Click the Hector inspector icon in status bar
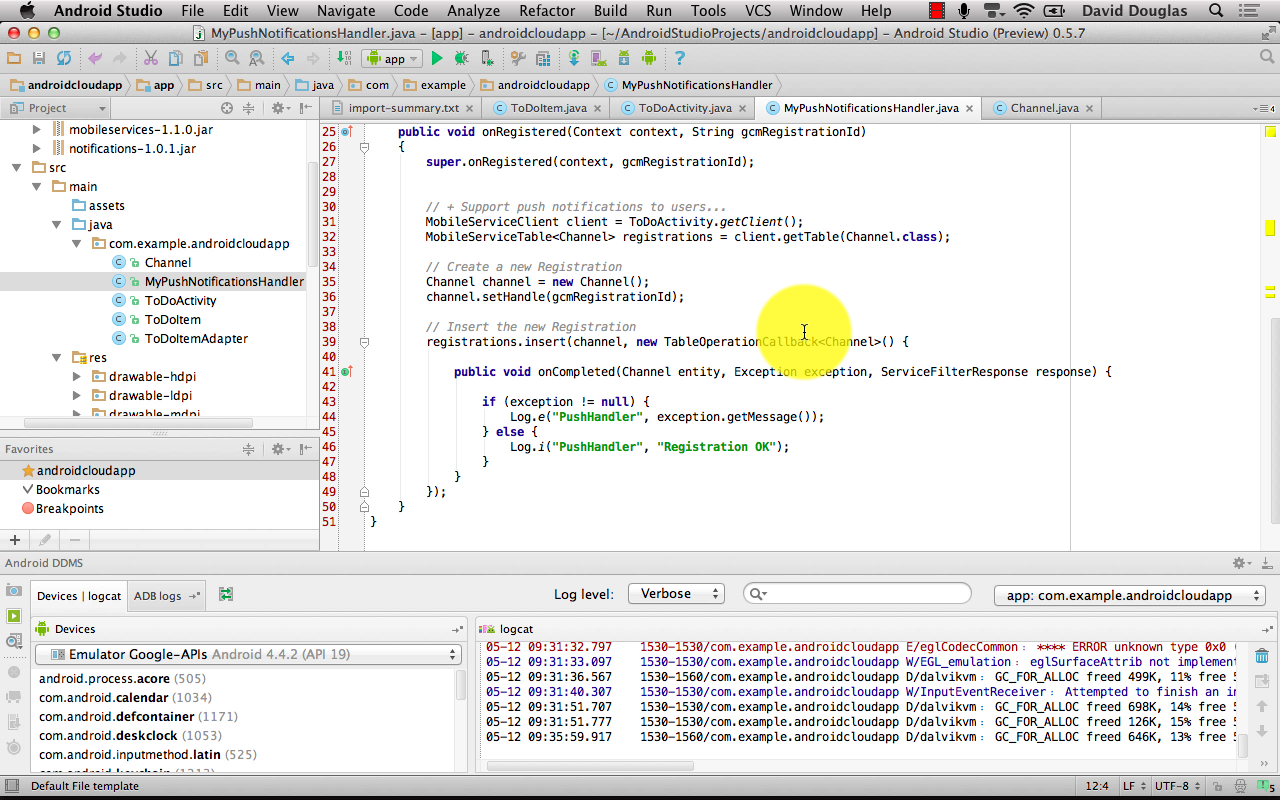The height and width of the screenshot is (800, 1280). 1241,786
